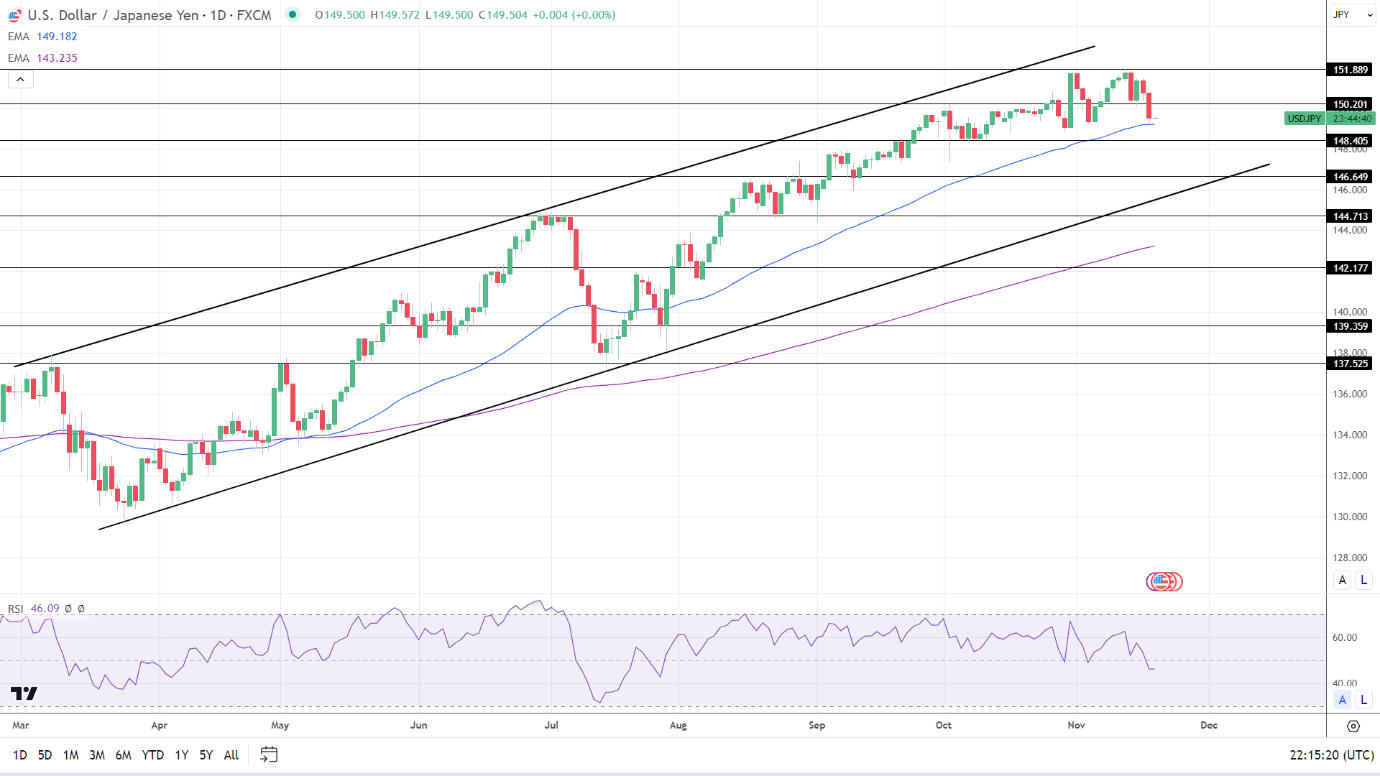Toggle auto scale in the RSI pane

1340,701
